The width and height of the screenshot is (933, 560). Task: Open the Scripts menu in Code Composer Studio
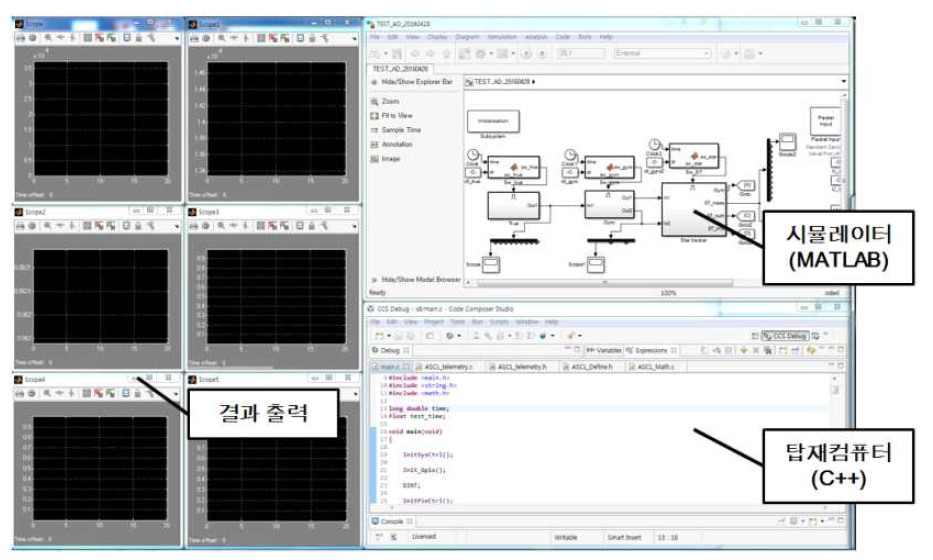499,322
